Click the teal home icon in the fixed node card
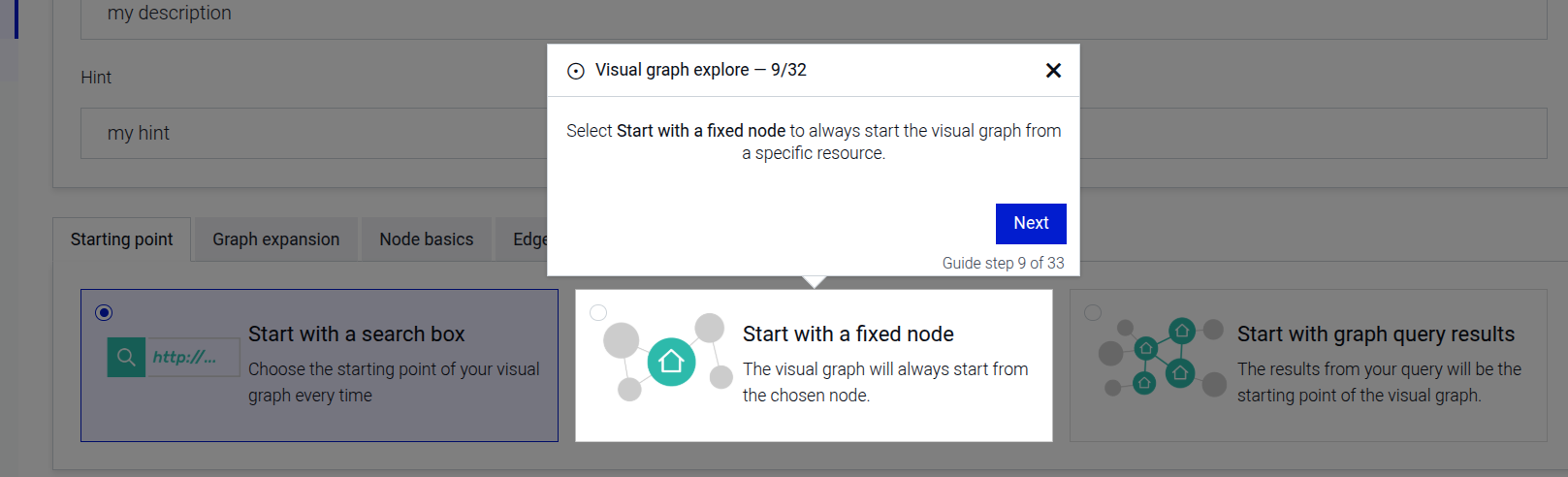The image size is (1568, 477). pos(671,363)
